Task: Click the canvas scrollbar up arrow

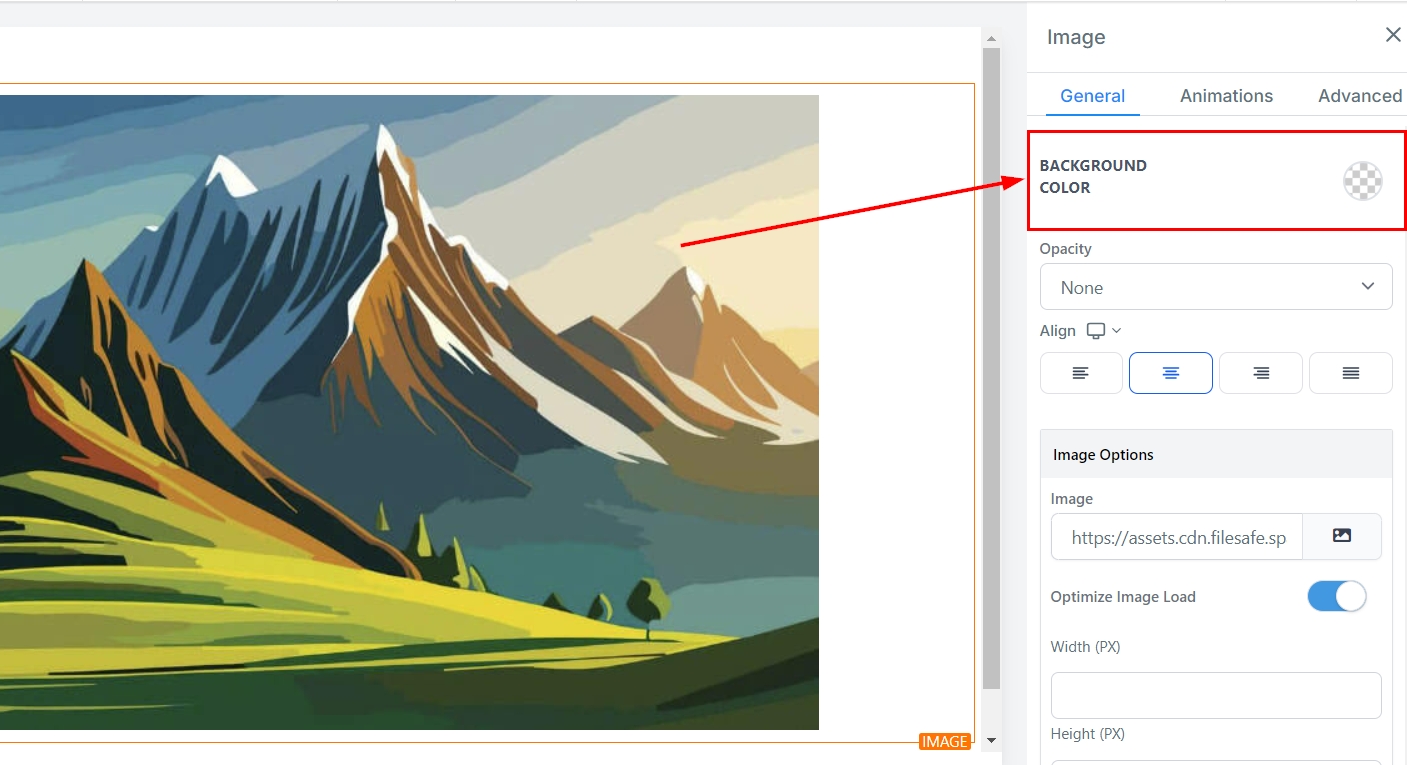Action: coord(991,40)
